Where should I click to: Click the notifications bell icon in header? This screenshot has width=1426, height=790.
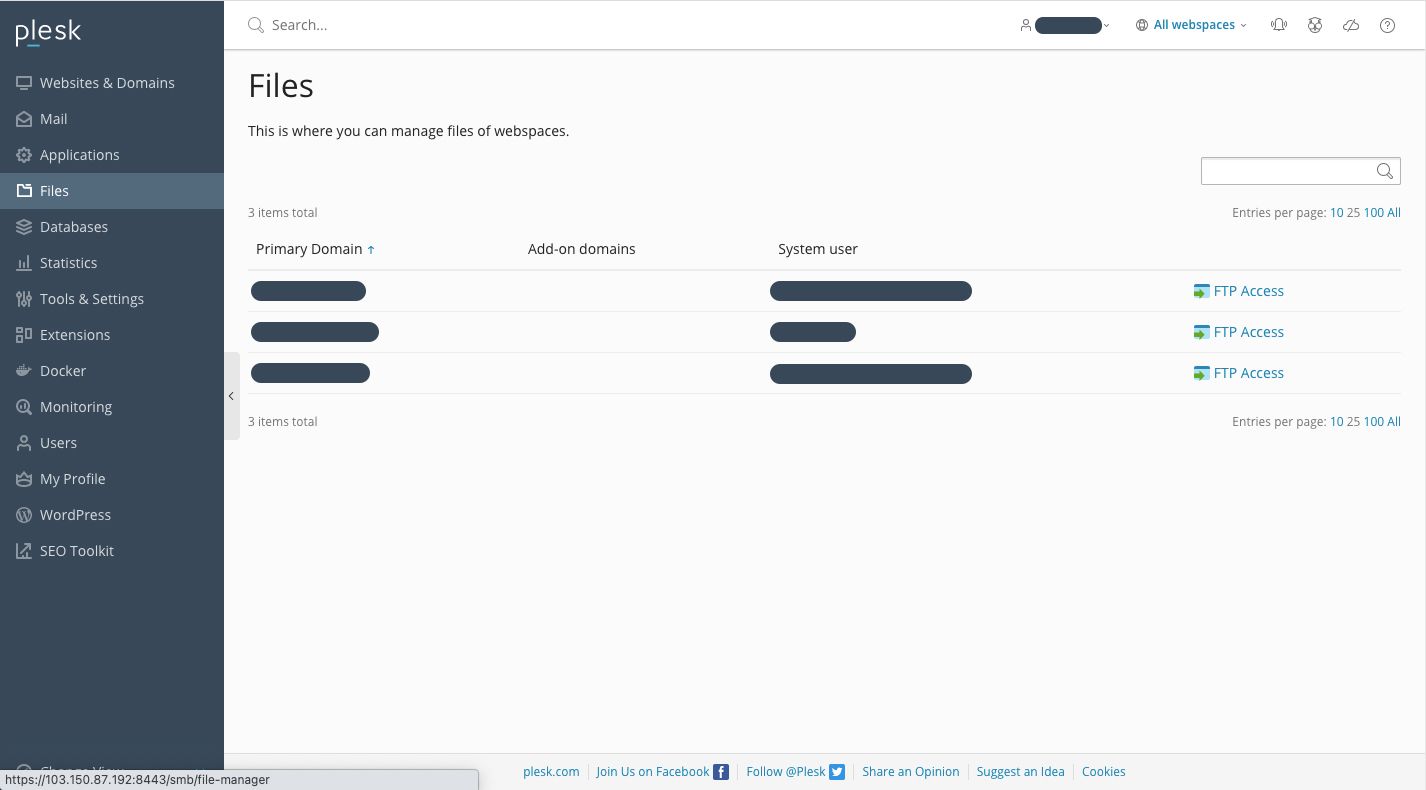pos(1278,25)
